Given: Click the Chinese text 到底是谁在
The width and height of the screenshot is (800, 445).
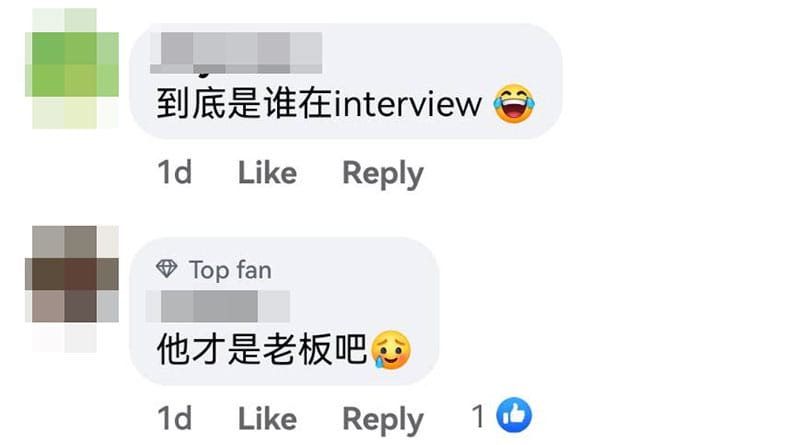Looking at the screenshot, I should [244, 104].
